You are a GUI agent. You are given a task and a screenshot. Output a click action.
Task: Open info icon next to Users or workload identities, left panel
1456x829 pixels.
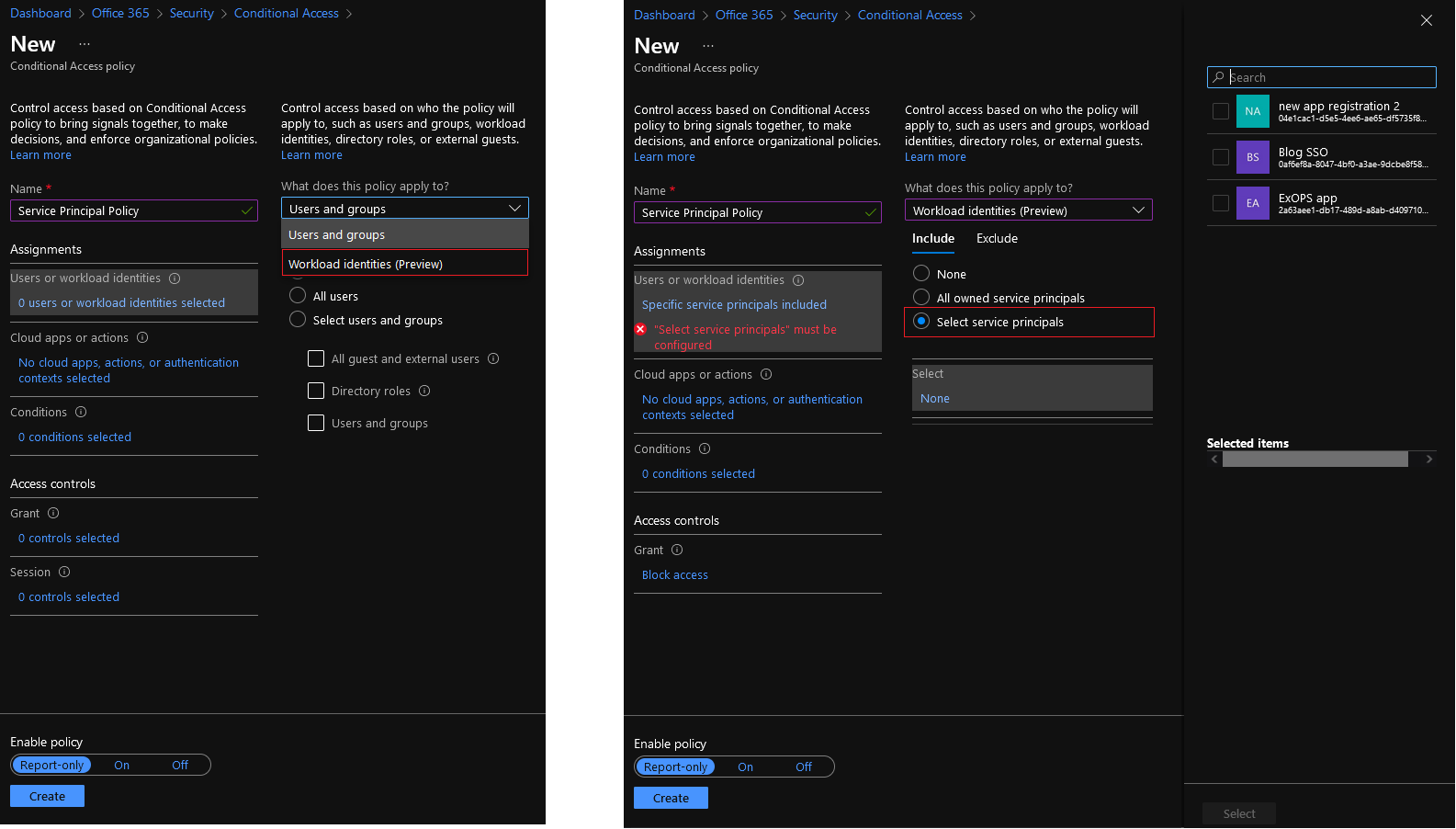[x=175, y=278]
